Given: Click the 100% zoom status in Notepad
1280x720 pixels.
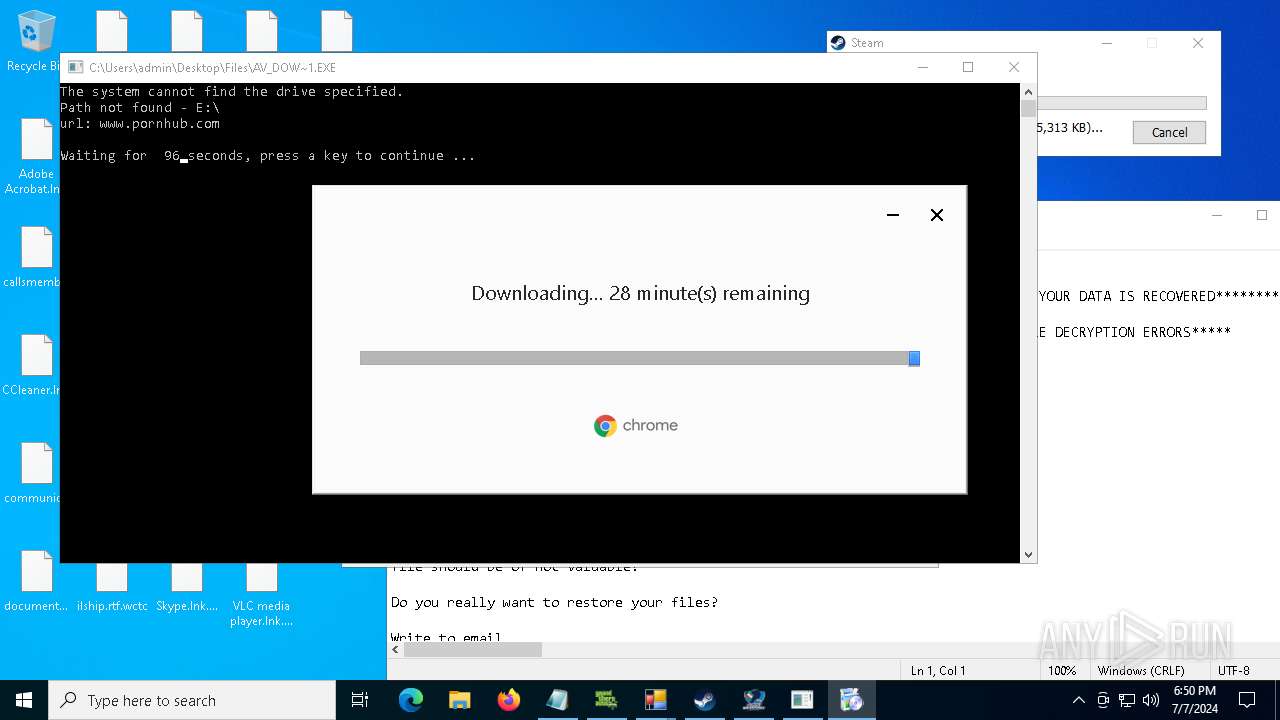Looking at the screenshot, I should [x=1062, y=670].
